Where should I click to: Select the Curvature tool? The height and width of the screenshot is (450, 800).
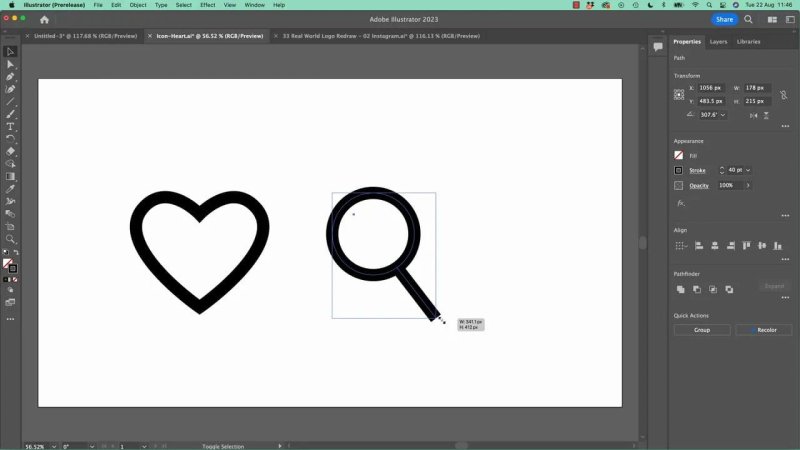[10, 89]
